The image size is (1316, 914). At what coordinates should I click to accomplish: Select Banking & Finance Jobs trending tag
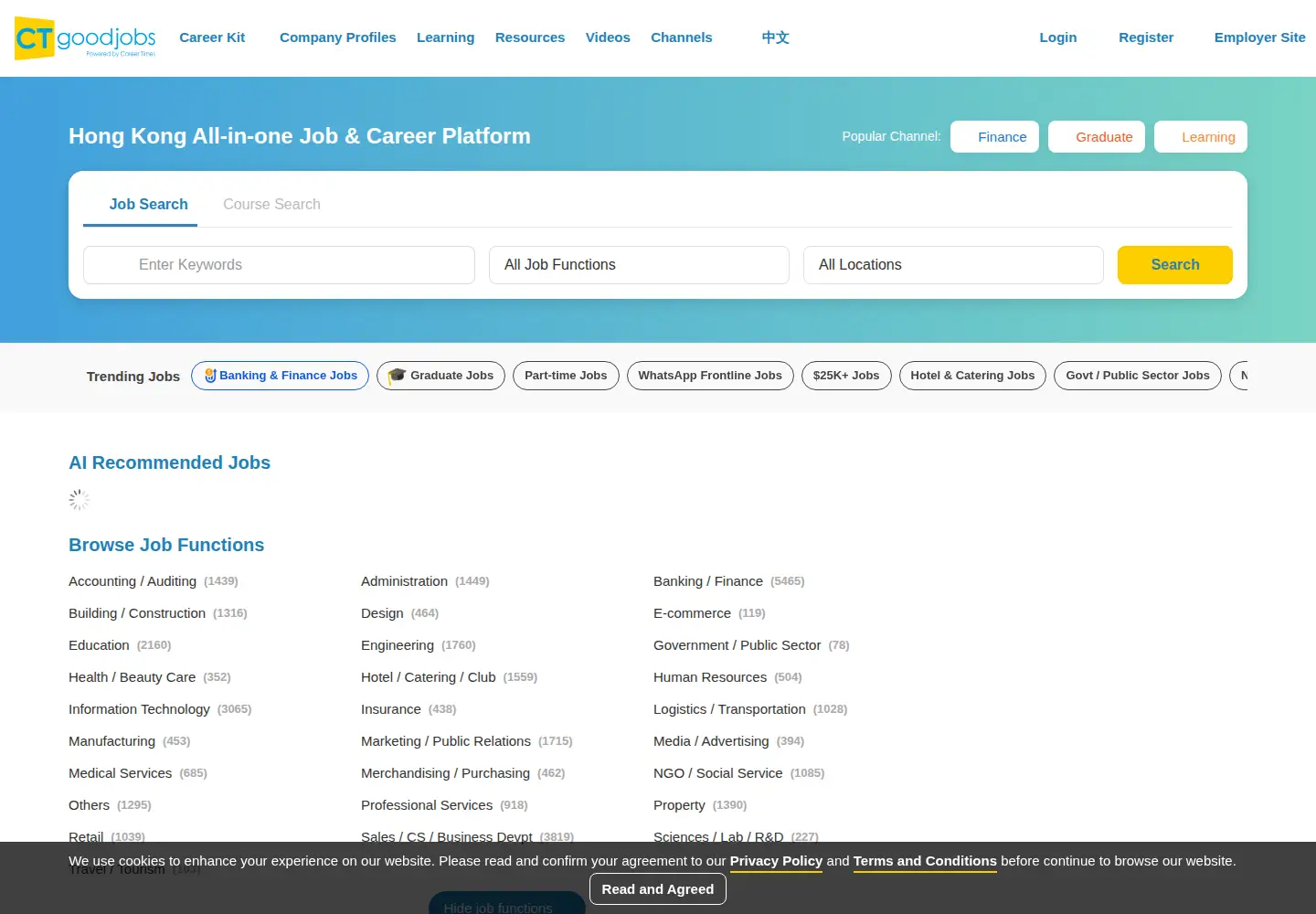(280, 376)
